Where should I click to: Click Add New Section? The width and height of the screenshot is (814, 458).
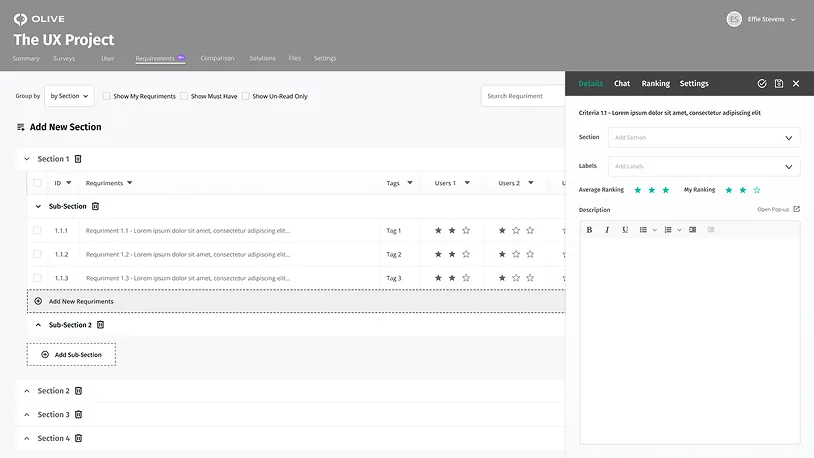65,127
